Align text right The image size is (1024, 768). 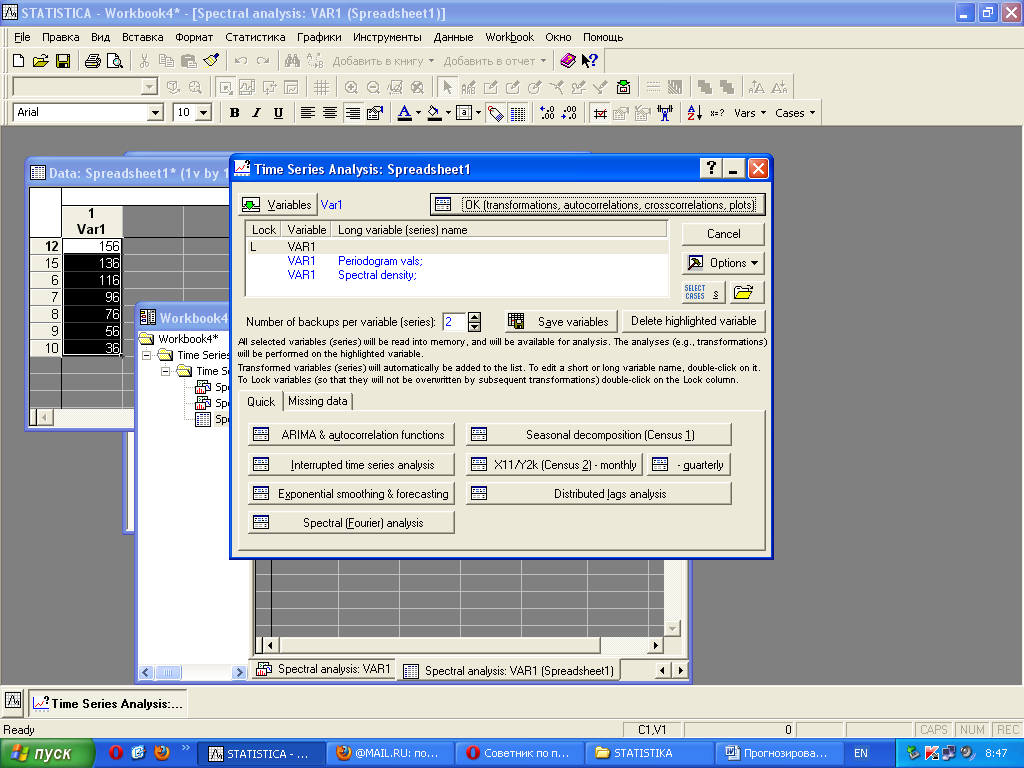click(x=352, y=113)
